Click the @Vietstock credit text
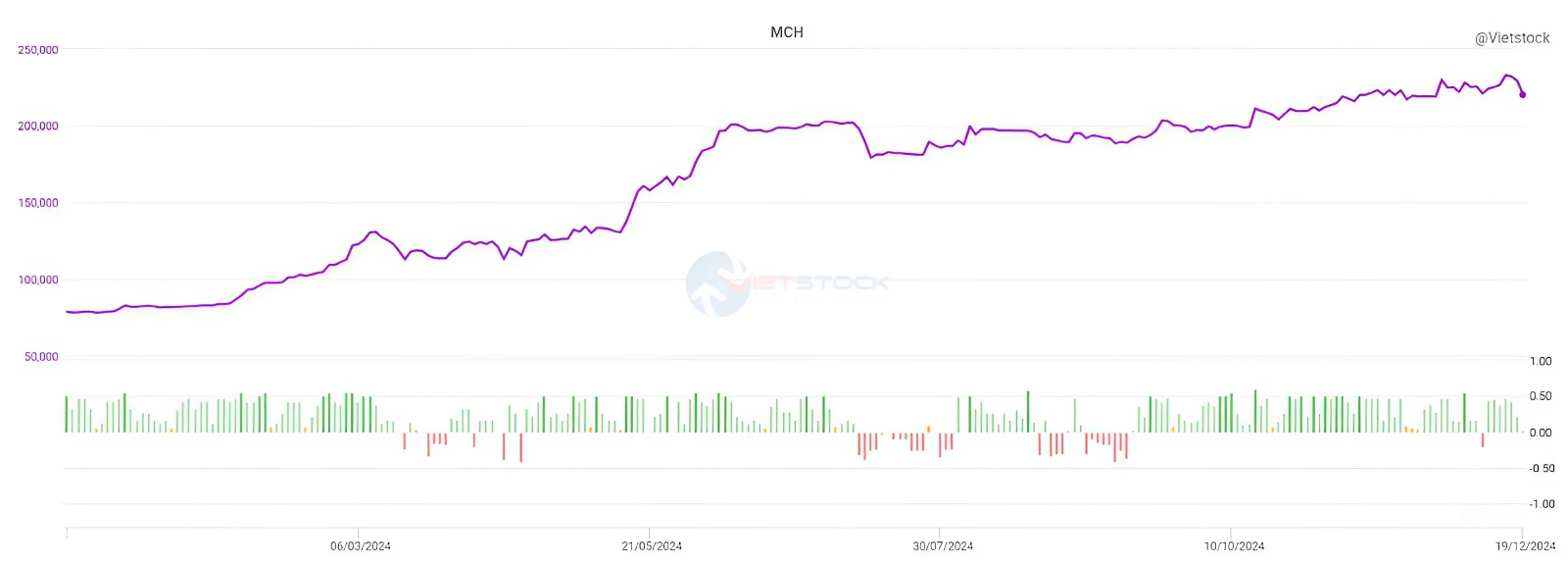The width and height of the screenshot is (1568, 563). [x=1512, y=38]
